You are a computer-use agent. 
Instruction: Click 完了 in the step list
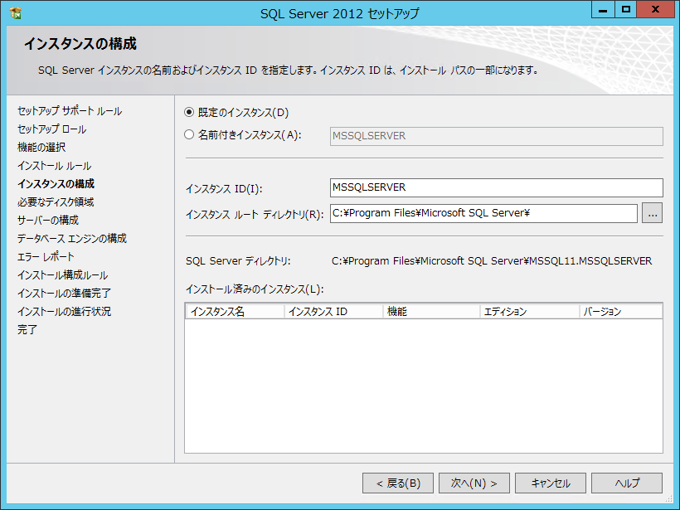tap(27, 330)
